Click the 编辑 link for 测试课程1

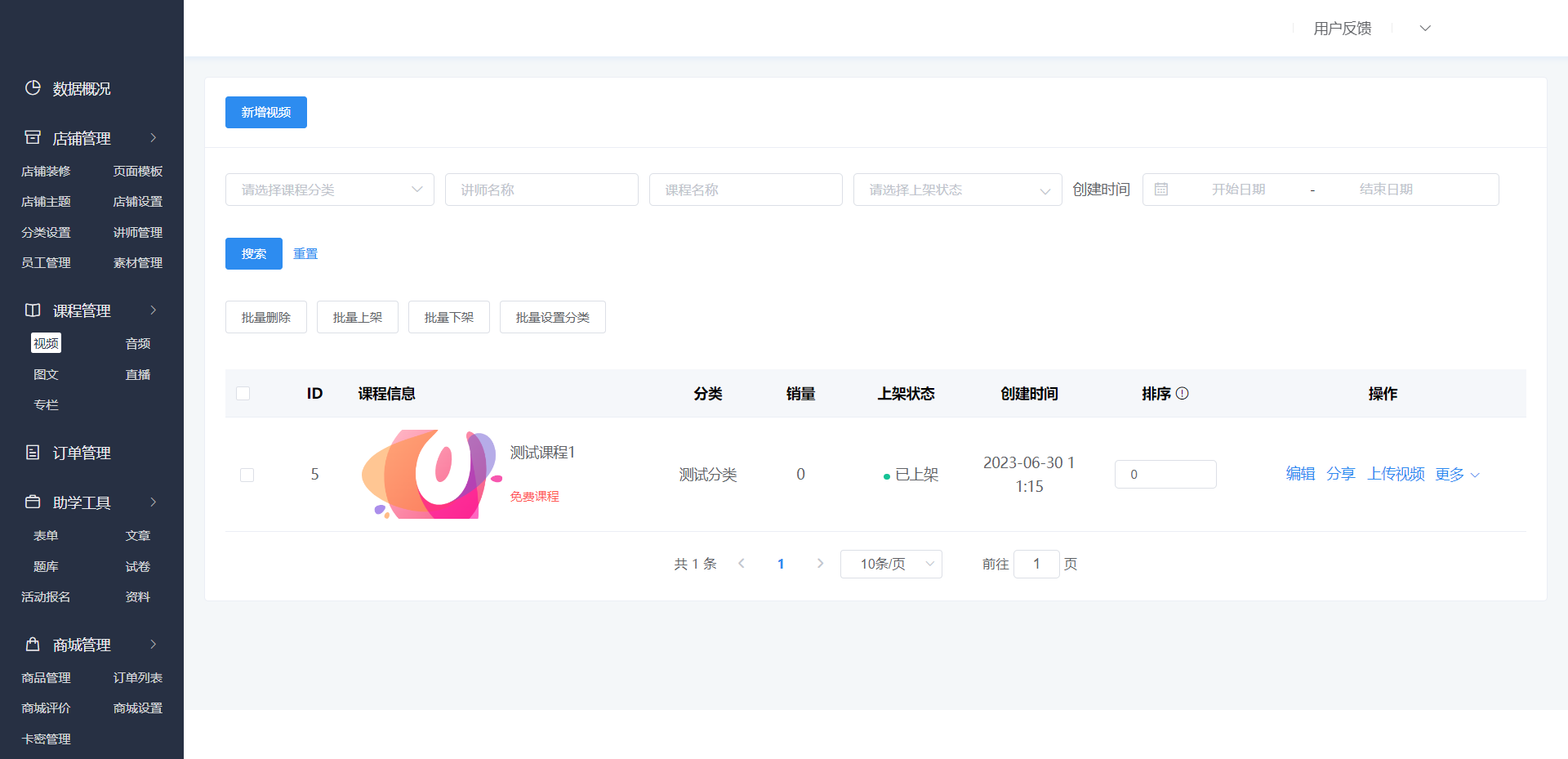1299,474
